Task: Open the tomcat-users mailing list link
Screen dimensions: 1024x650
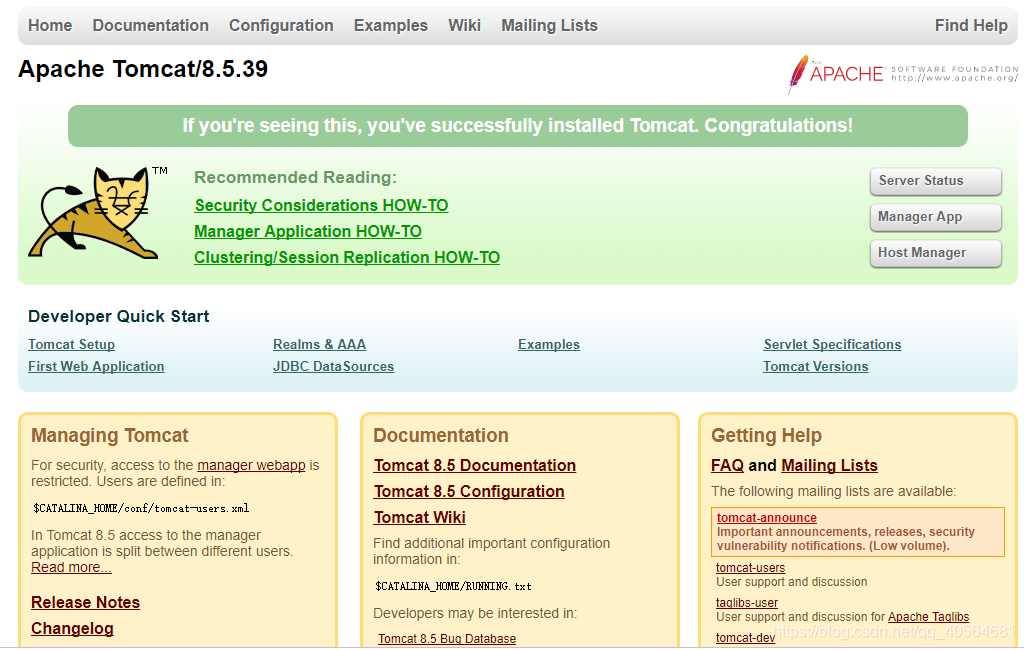Action: [750, 568]
